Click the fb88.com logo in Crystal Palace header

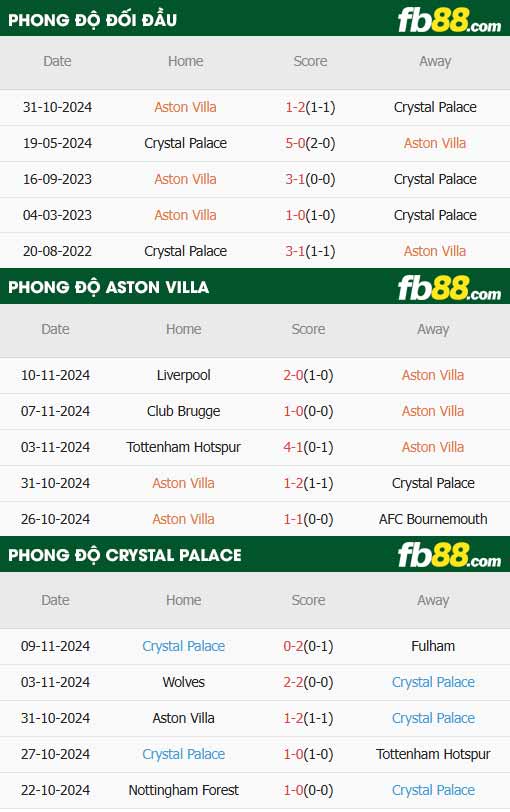(x=449, y=555)
